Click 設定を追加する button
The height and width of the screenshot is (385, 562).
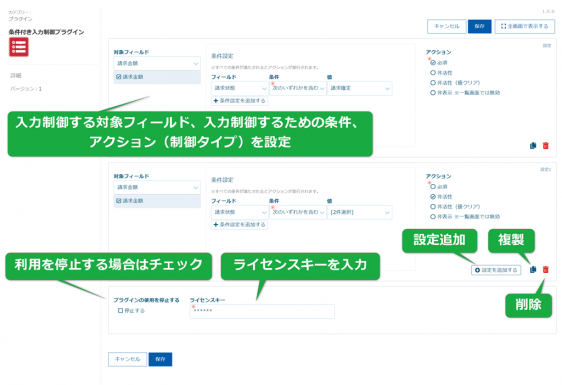pyautogui.click(x=496, y=270)
